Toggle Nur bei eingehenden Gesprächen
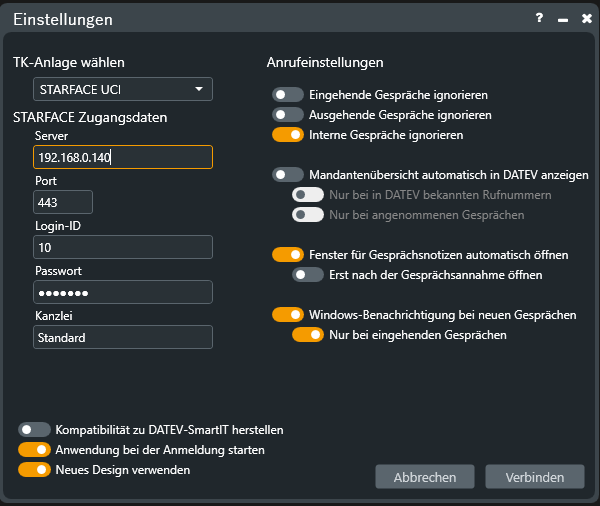The width and height of the screenshot is (600, 506). tap(308, 335)
